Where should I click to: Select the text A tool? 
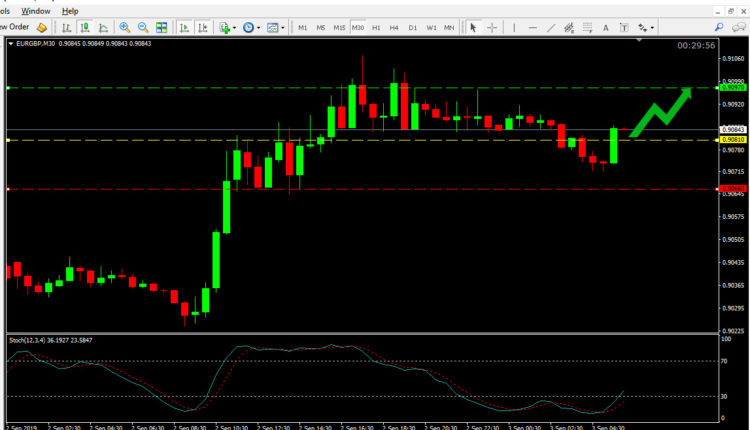point(606,28)
